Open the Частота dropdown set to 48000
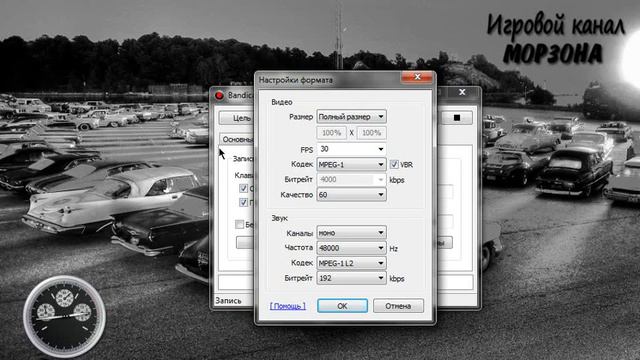640x360 pixels. [x=351, y=248]
